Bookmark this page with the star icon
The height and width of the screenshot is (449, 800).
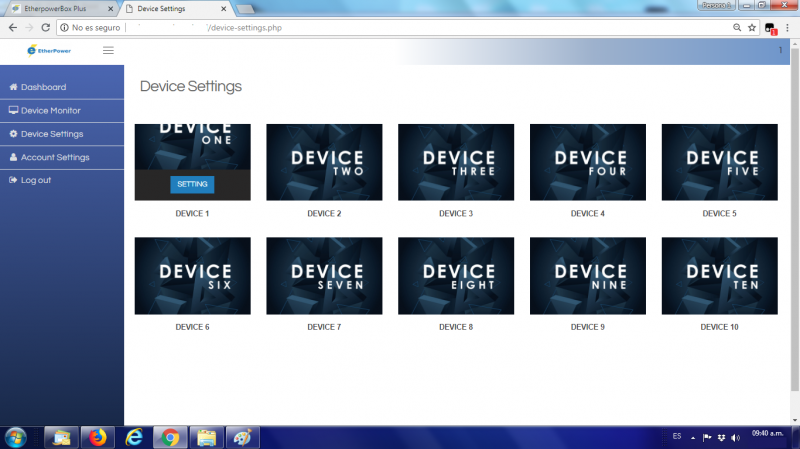tap(751, 27)
